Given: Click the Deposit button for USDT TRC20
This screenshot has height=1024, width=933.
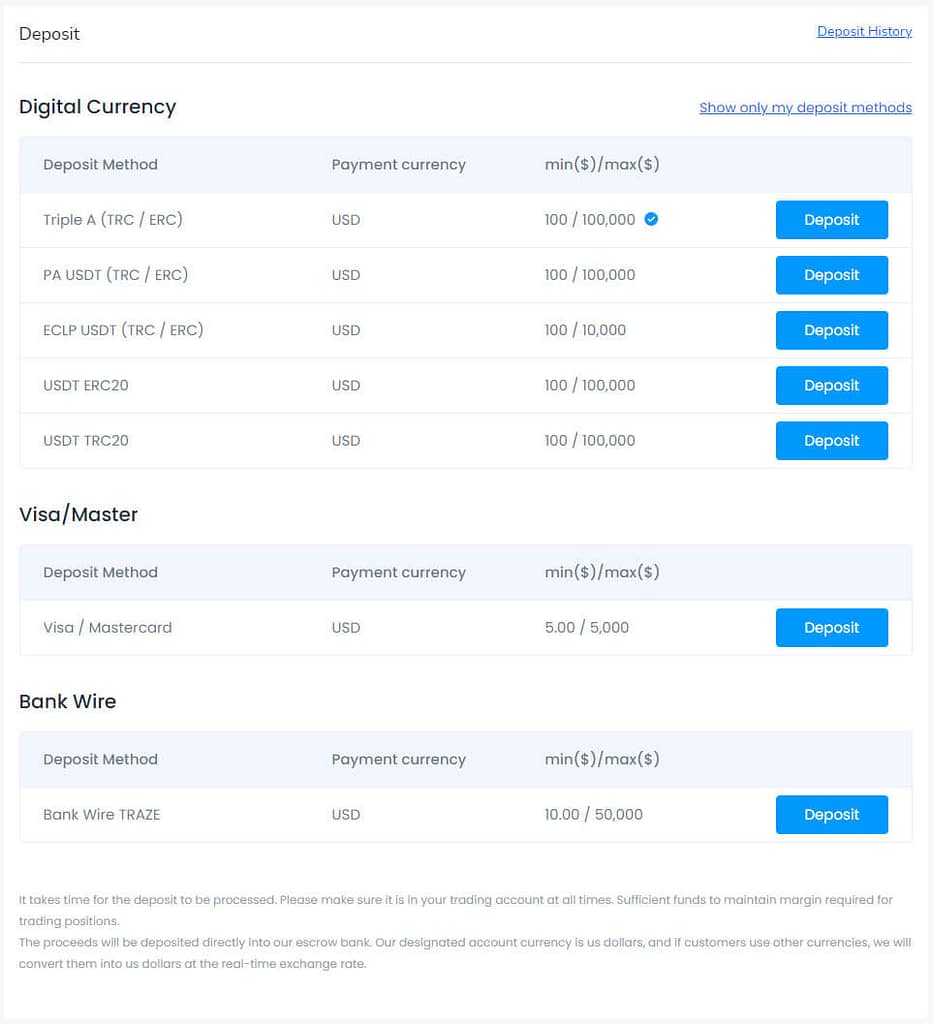Looking at the screenshot, I should (x=831, y=440).
